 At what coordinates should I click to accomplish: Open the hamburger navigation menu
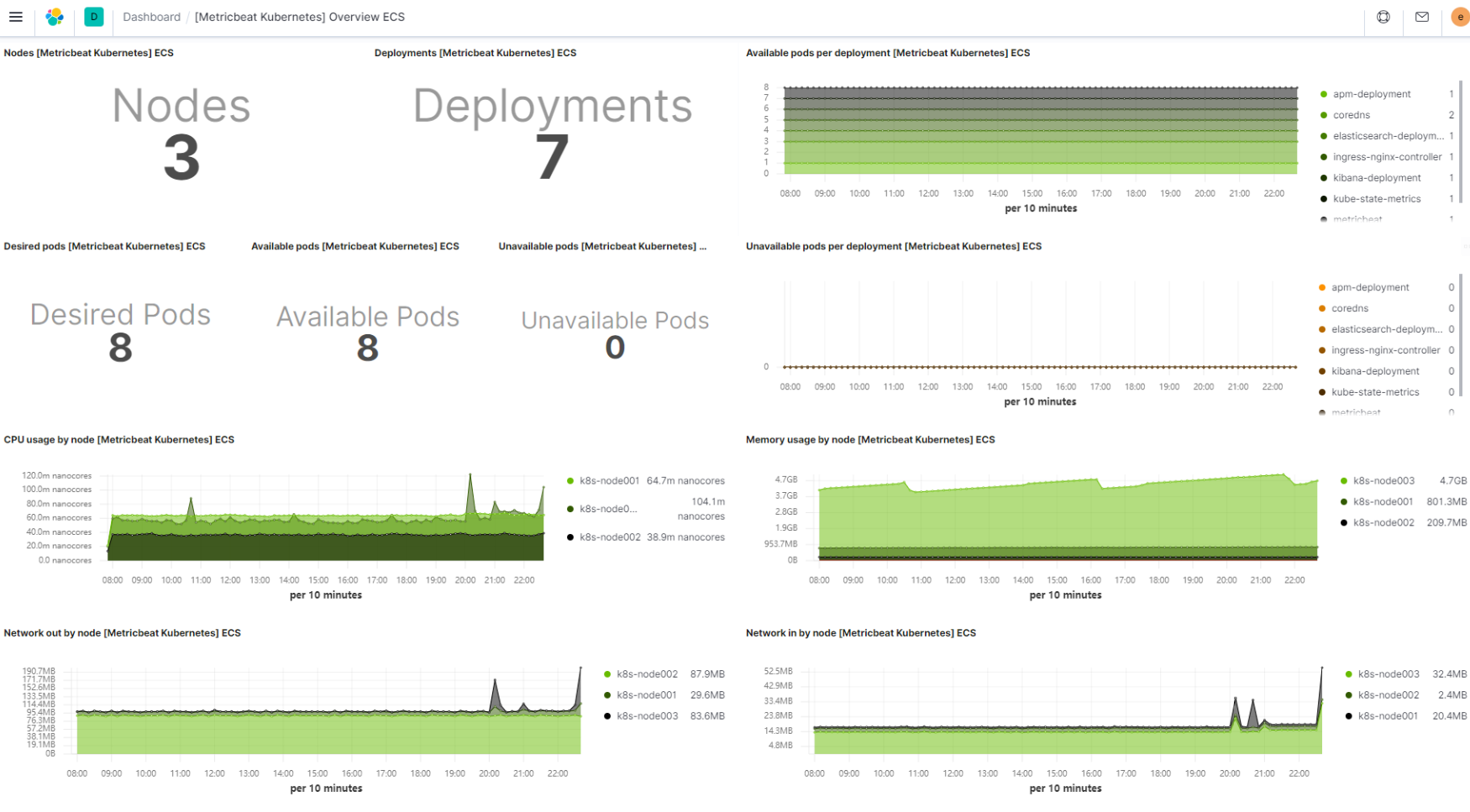(15, 17)
